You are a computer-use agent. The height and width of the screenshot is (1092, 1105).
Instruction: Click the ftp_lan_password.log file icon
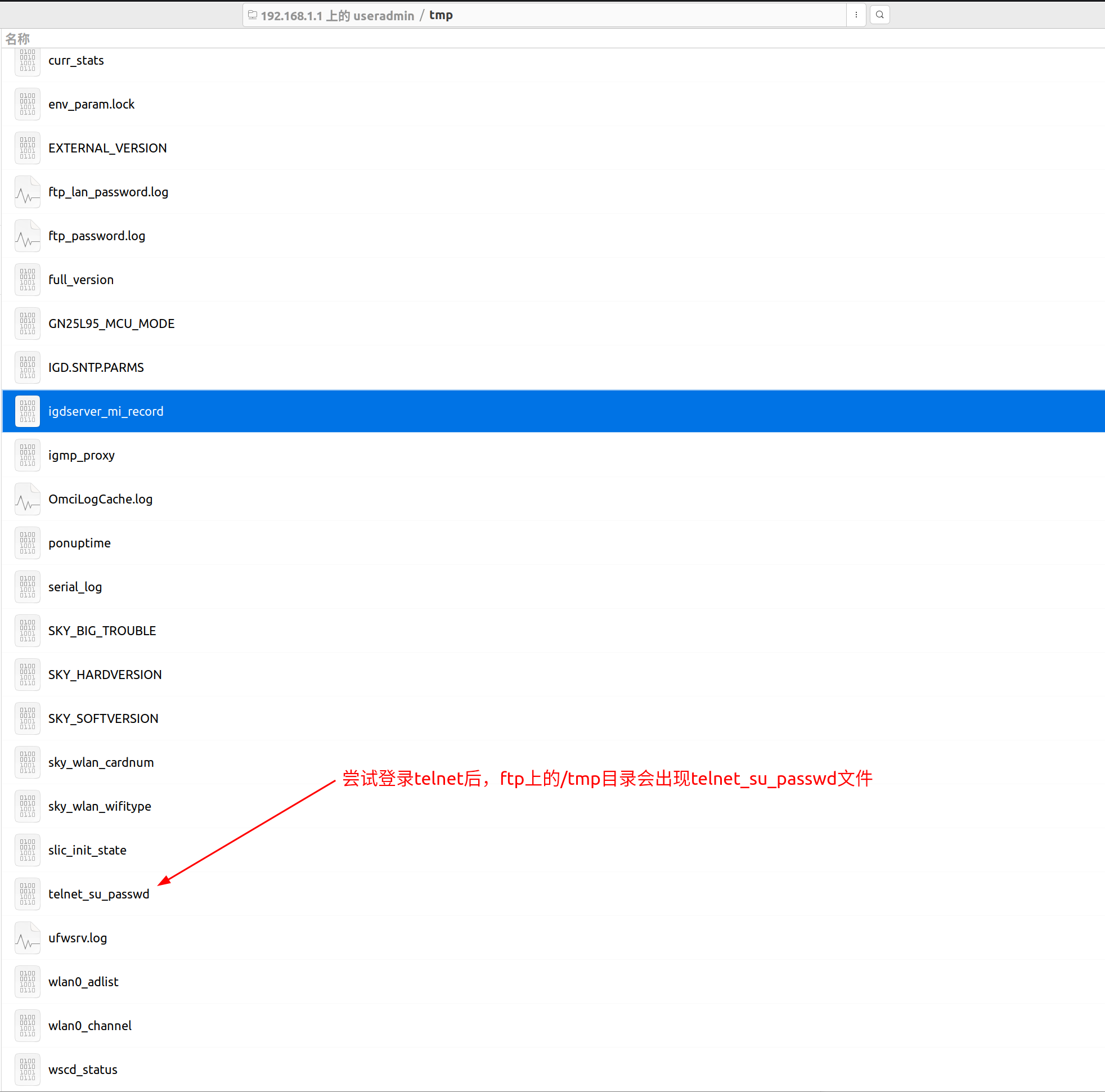pyautogui.click(x=28, y=192)
